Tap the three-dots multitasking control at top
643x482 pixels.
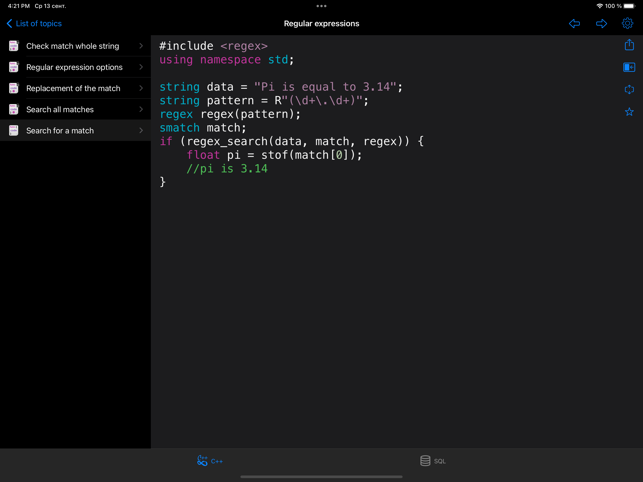point(322,6)
